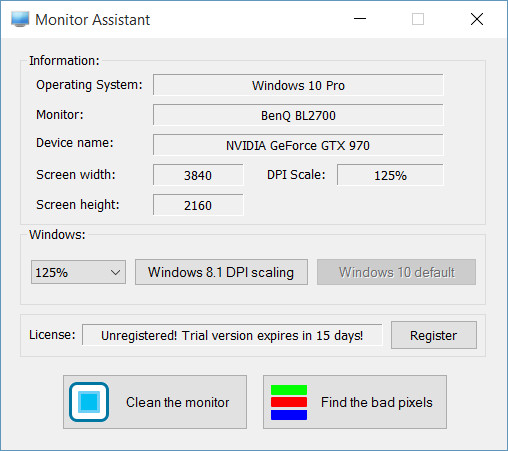Click the green bar in pixel icon
Screen dimensions: 508x451
[x=289, y=390]
